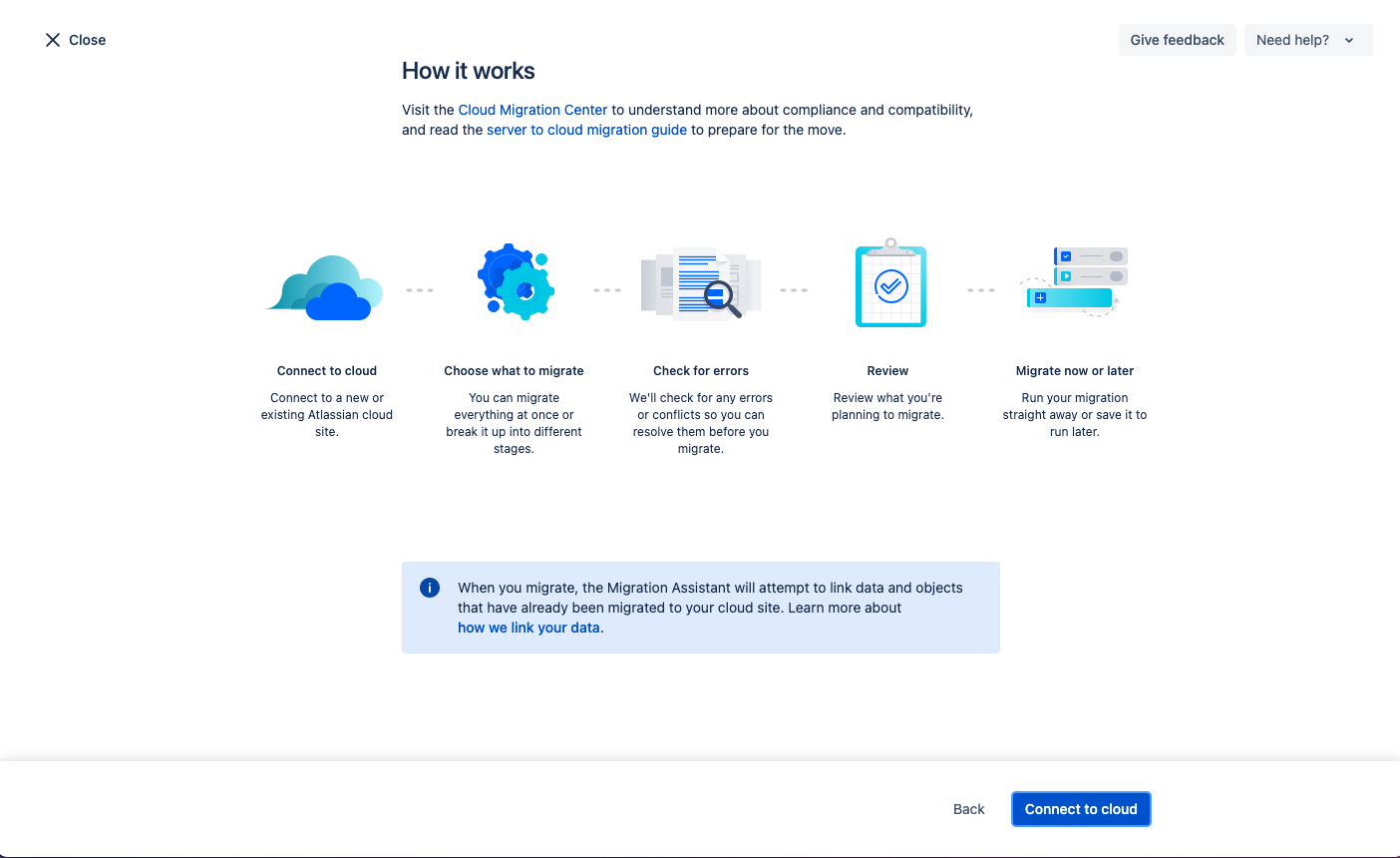Image resolution: width=1400 pixels, height=858 pixels.
Task: Click the 'Check for errors' step heading
Action: click(701, 371)
